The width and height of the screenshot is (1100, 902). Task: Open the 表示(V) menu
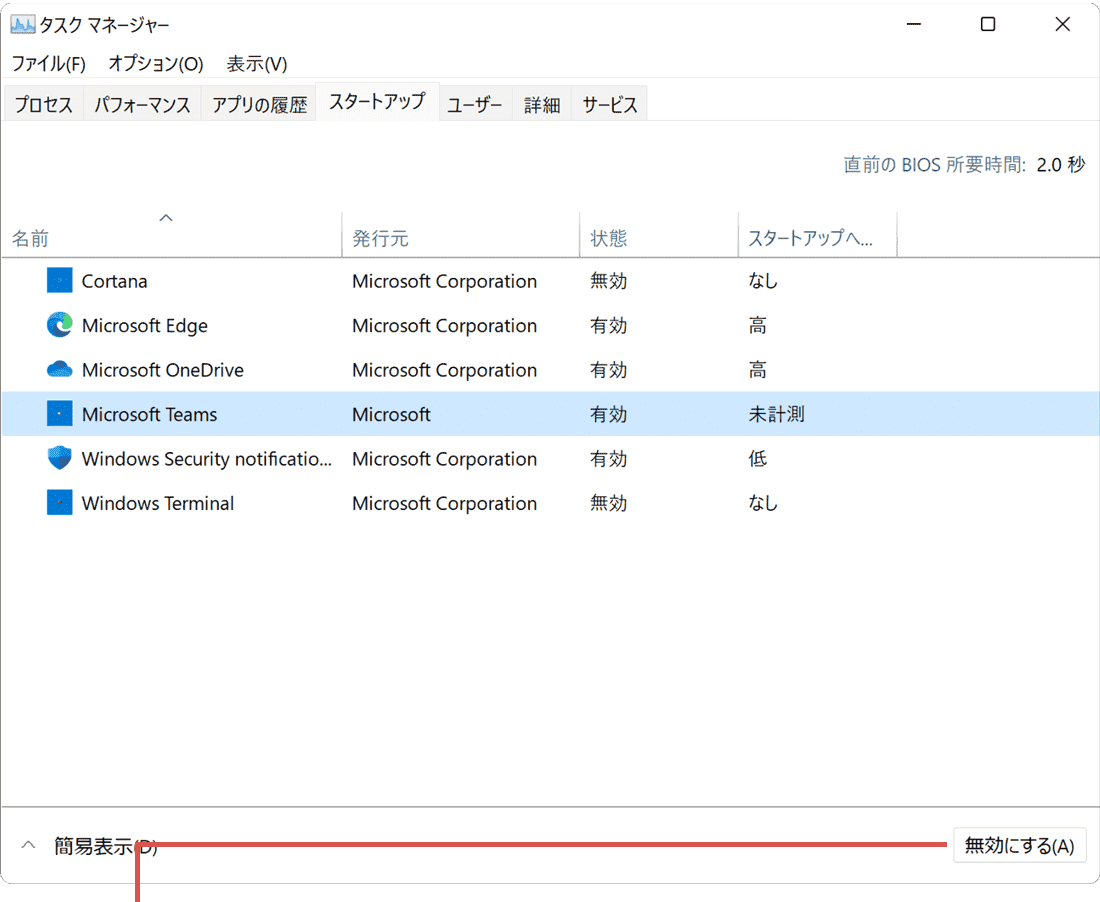click(257, 64)
